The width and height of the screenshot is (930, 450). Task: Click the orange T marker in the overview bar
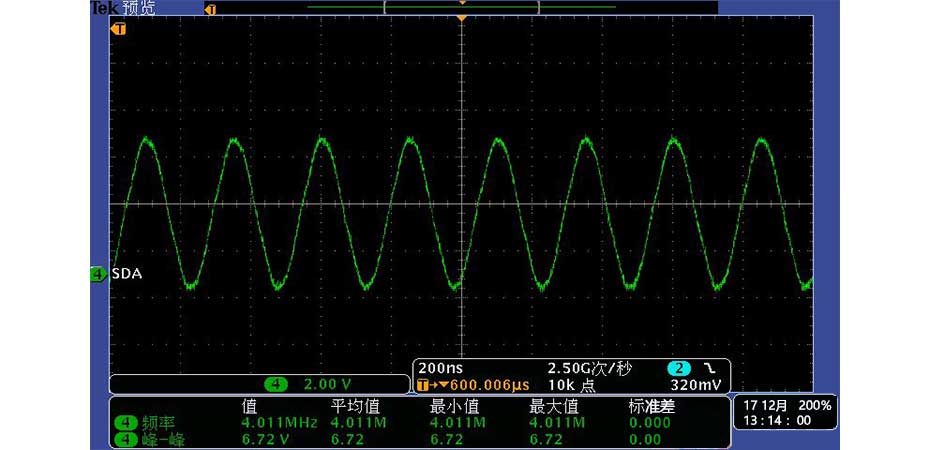[210, 9]
